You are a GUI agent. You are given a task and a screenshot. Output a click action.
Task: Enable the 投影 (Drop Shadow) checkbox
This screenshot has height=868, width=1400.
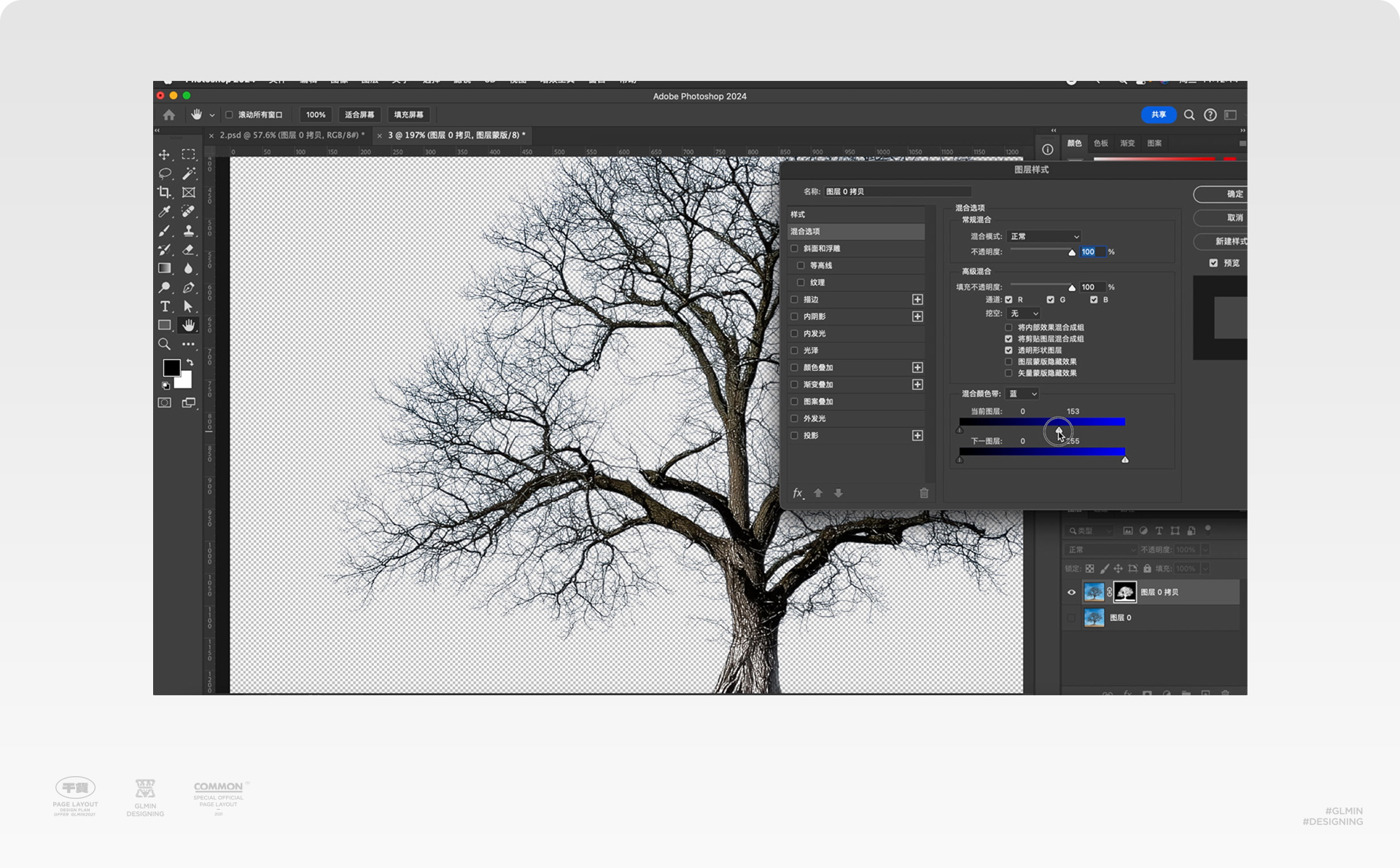[x=795, y=436]
